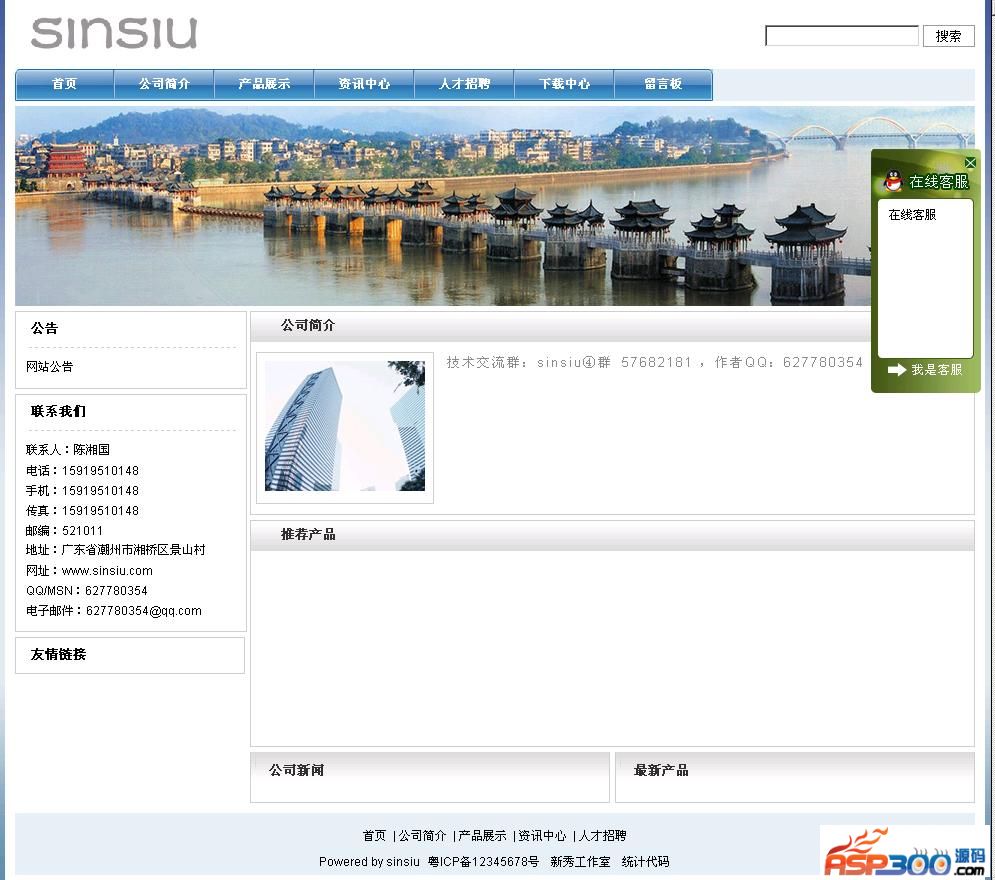
Task: Click the 我是客服 arrow icon
Action: [897, 369]
